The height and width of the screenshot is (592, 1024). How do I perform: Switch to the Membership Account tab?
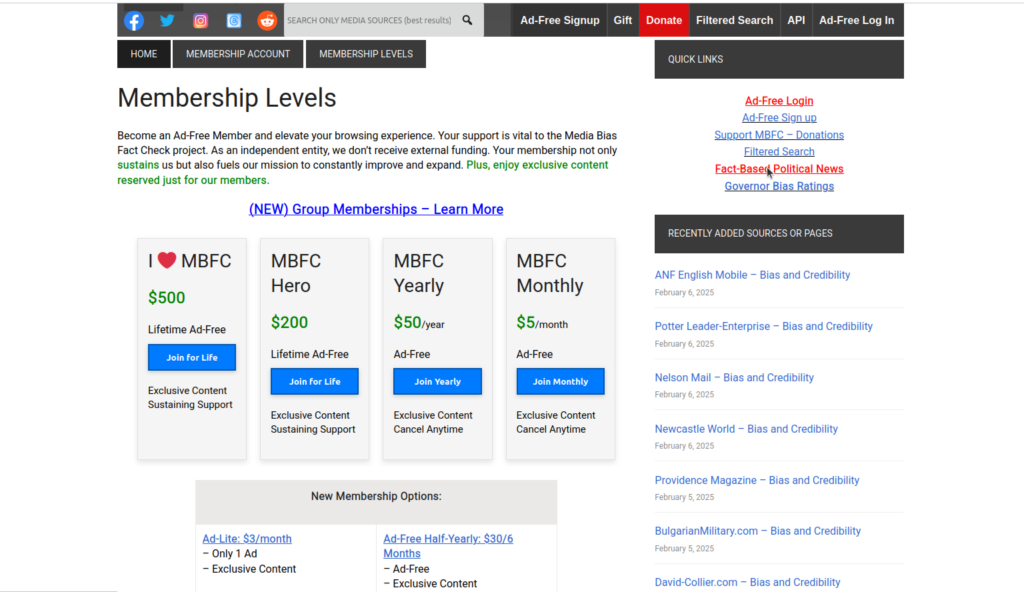coord(238,54)
